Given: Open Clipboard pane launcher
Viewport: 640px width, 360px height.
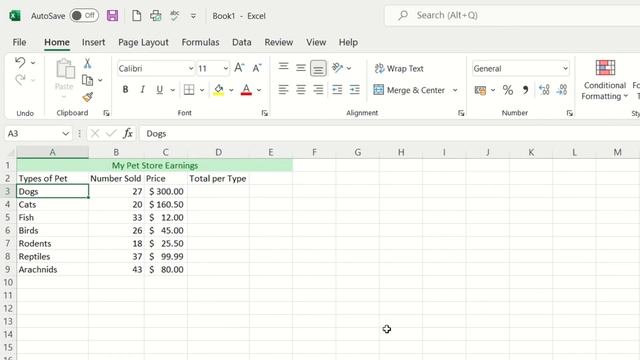Looking at the screenshot, I should [107, 113].
